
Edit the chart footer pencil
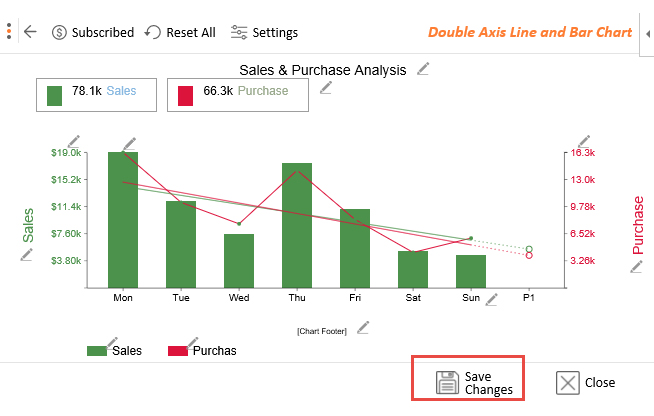(x=363, y=328)
